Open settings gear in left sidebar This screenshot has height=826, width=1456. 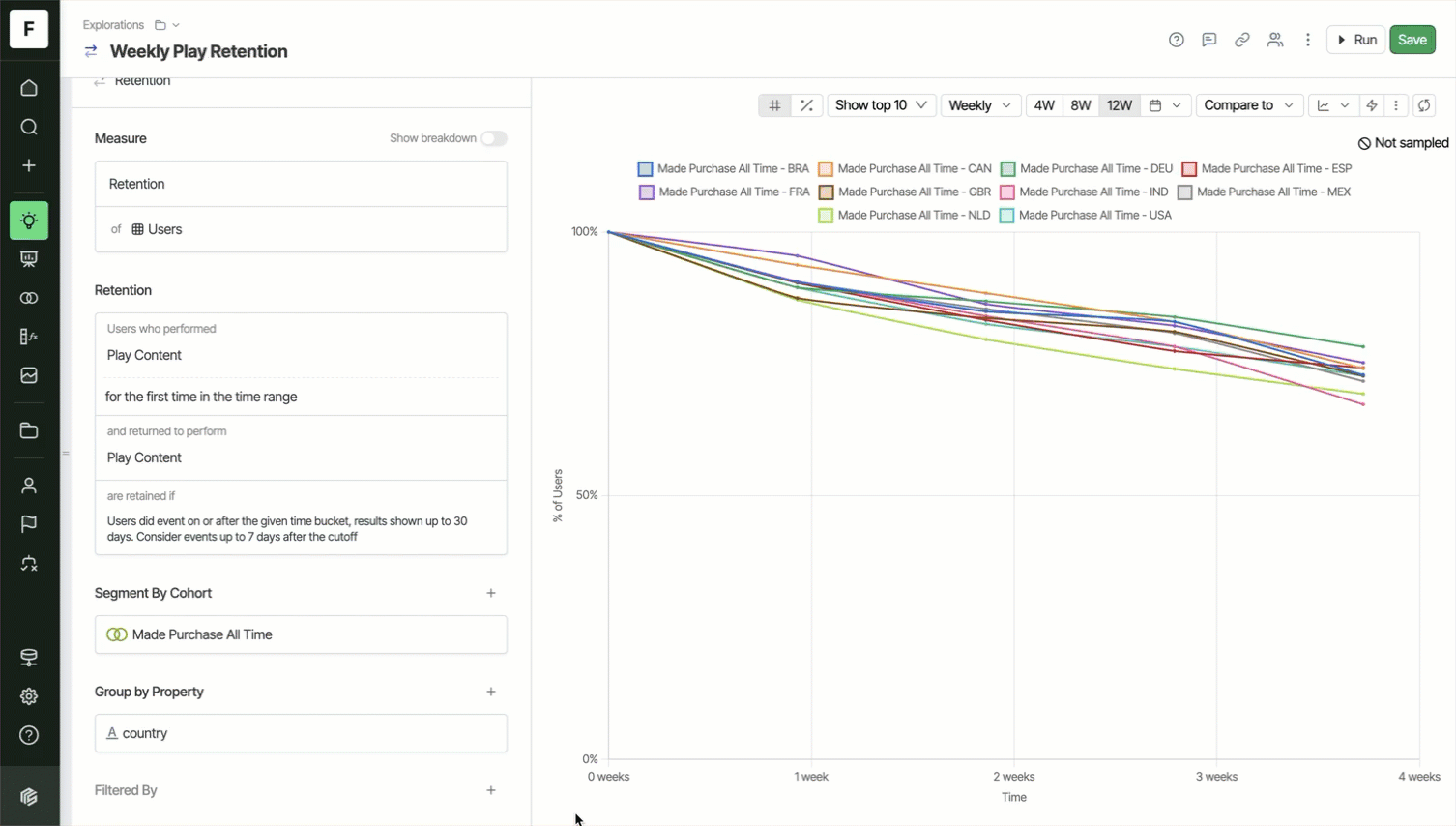pyautogui.click(x=29, y=696)
